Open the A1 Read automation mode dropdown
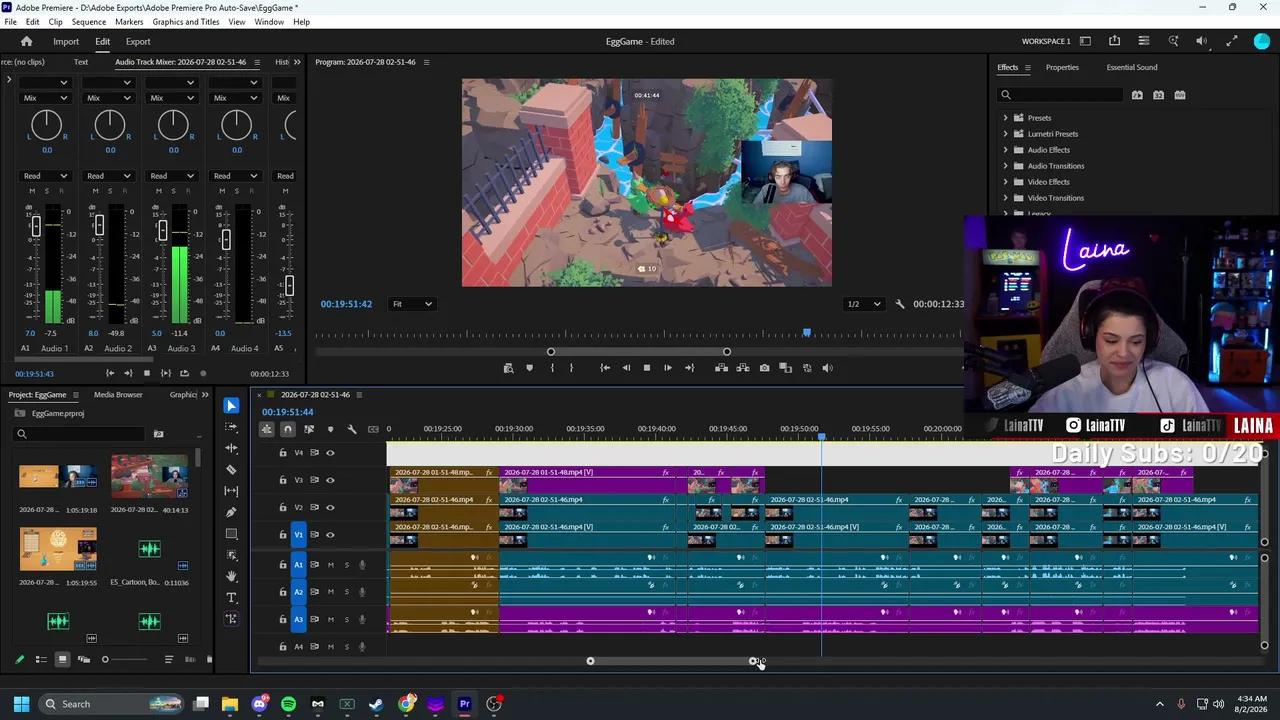 tap(45, 176)
